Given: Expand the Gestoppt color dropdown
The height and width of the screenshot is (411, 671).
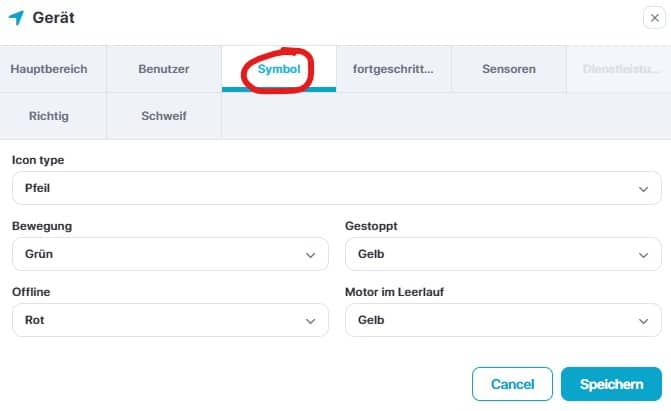Looking at the screenshot, I should pyautogui.click(x=502, y=254).
